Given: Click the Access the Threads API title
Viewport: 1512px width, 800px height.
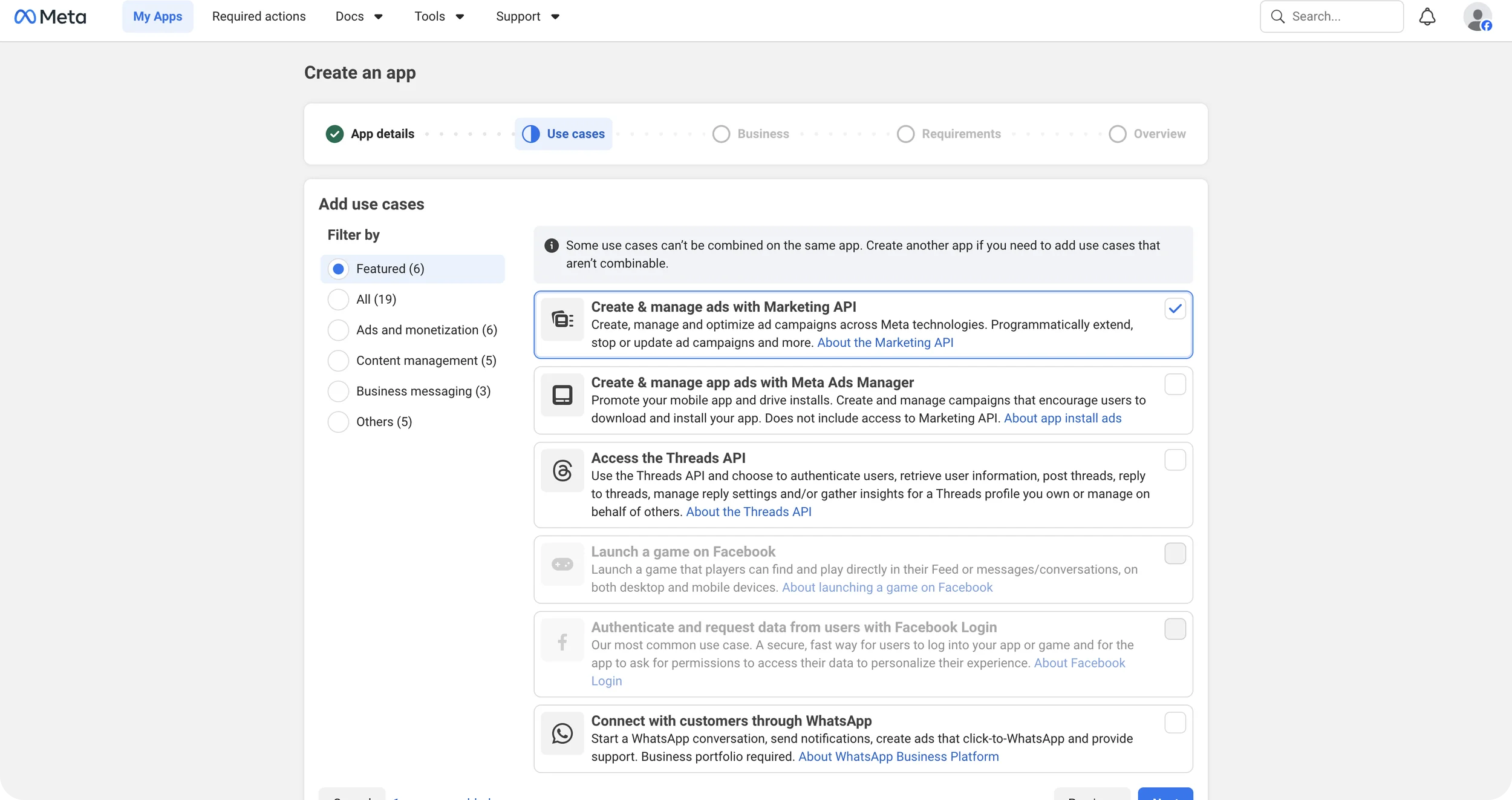Looking at the screenshot, I should click(x=668, y=458).
